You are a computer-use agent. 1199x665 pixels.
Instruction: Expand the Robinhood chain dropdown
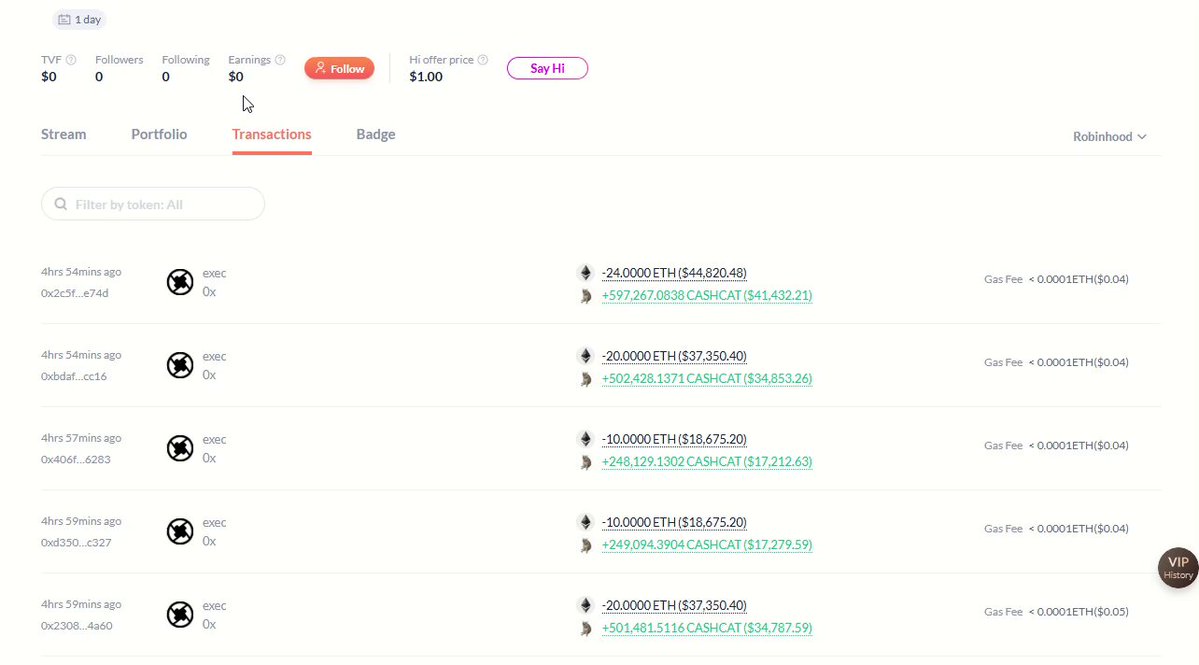1109,137
